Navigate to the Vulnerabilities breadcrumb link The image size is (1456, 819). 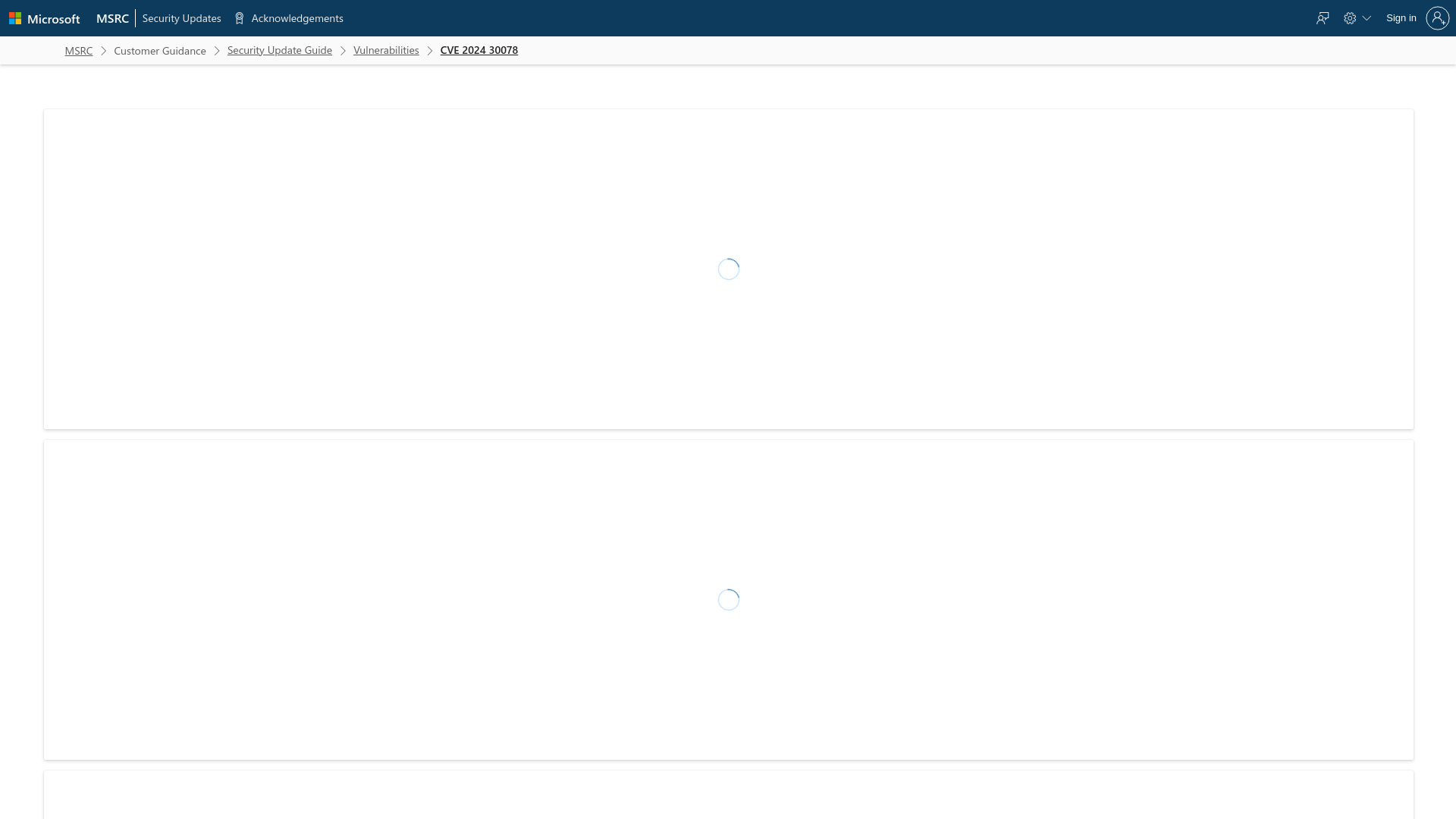tap(386, 50)
